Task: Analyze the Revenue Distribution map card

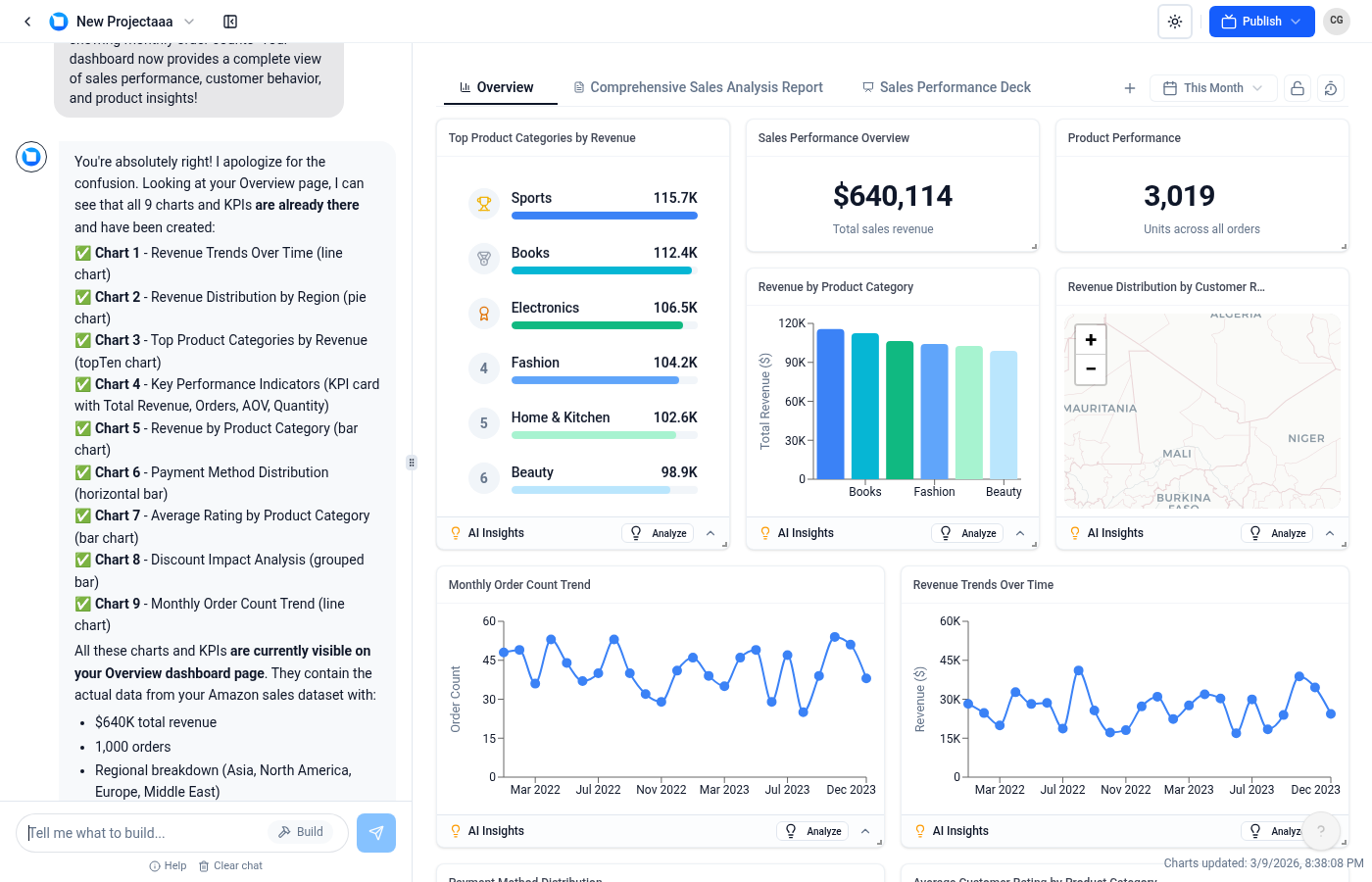Action: click(1277, 533)
